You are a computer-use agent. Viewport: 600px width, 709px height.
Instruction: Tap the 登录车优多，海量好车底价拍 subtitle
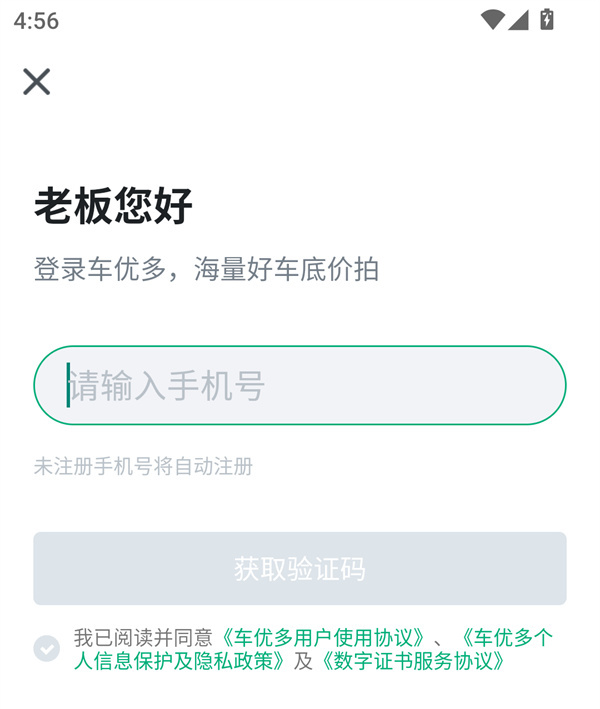tap(206, 269)
